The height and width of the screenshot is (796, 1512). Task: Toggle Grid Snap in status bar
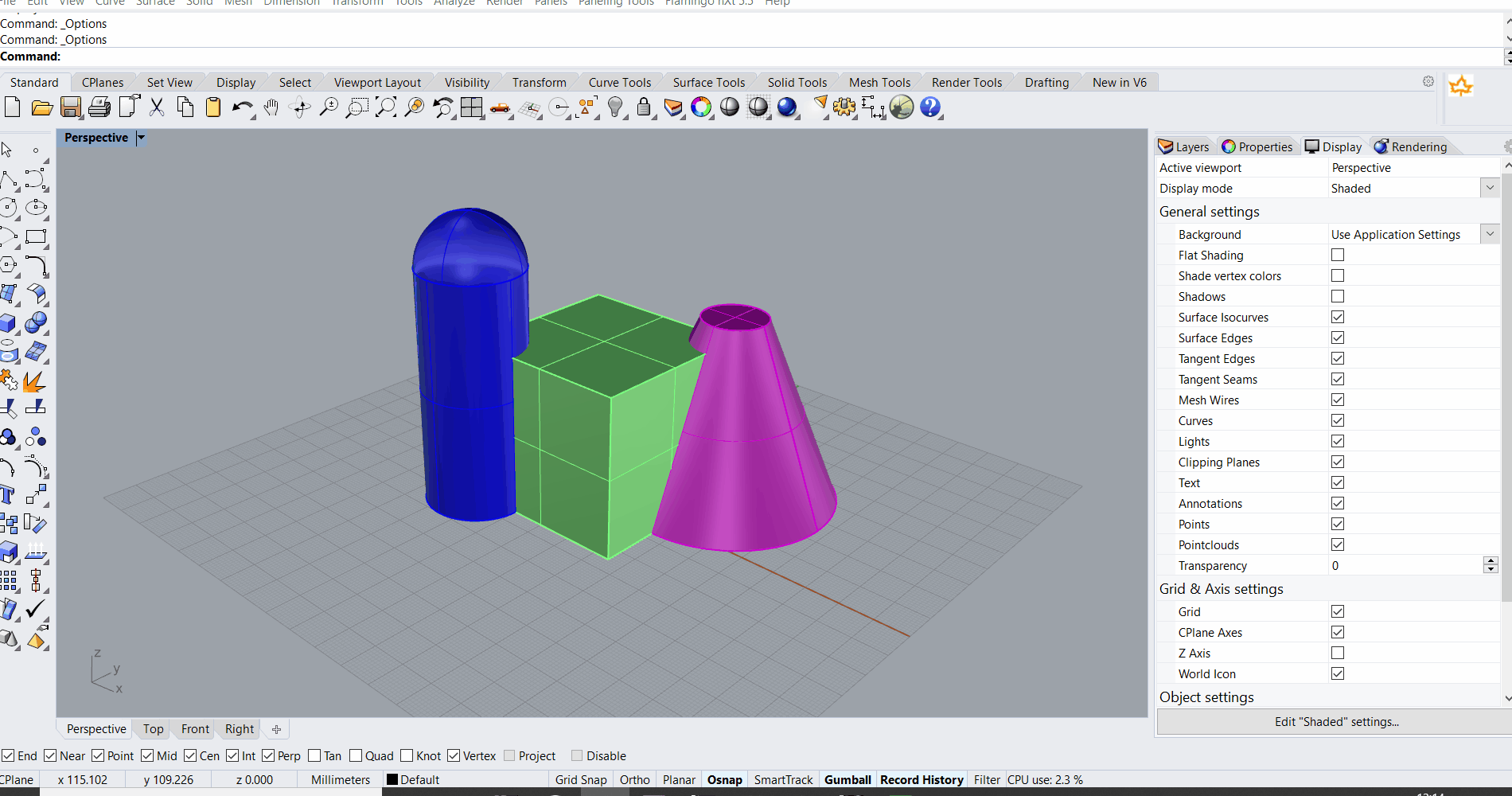click(x=581, y=780)
